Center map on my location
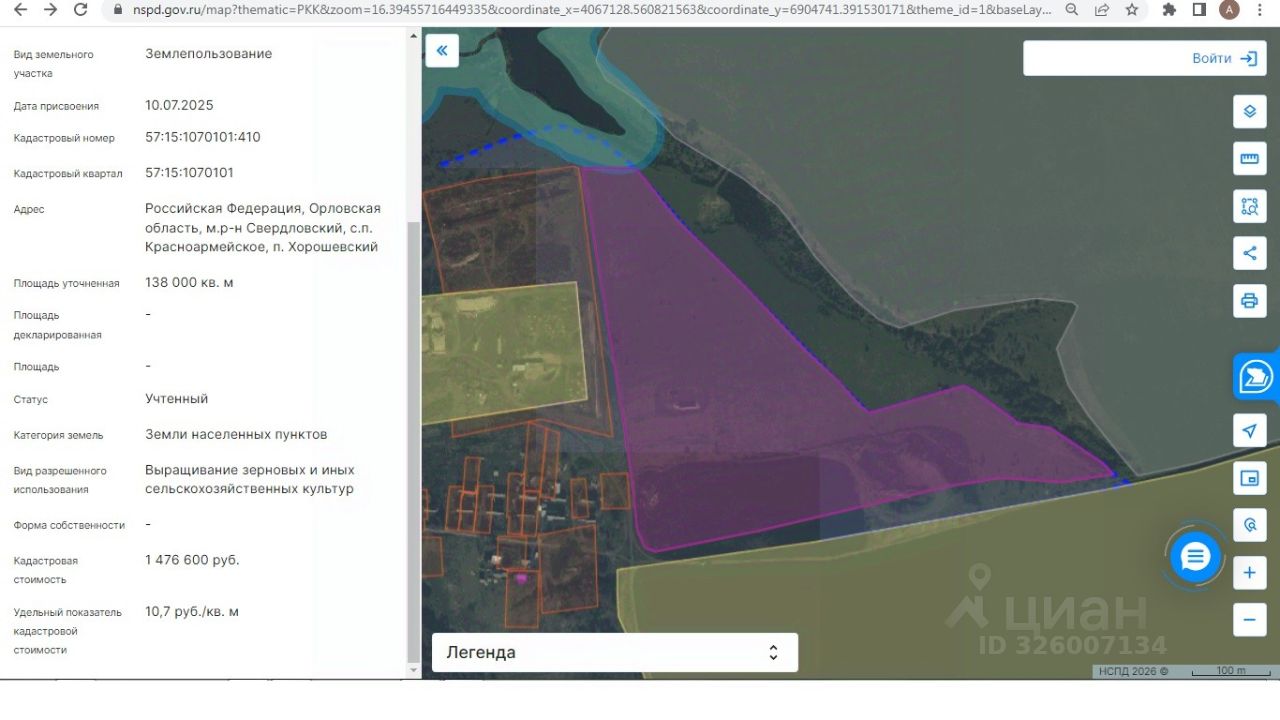Screen dimensions: 1280x720 [x=1249, y=431]
